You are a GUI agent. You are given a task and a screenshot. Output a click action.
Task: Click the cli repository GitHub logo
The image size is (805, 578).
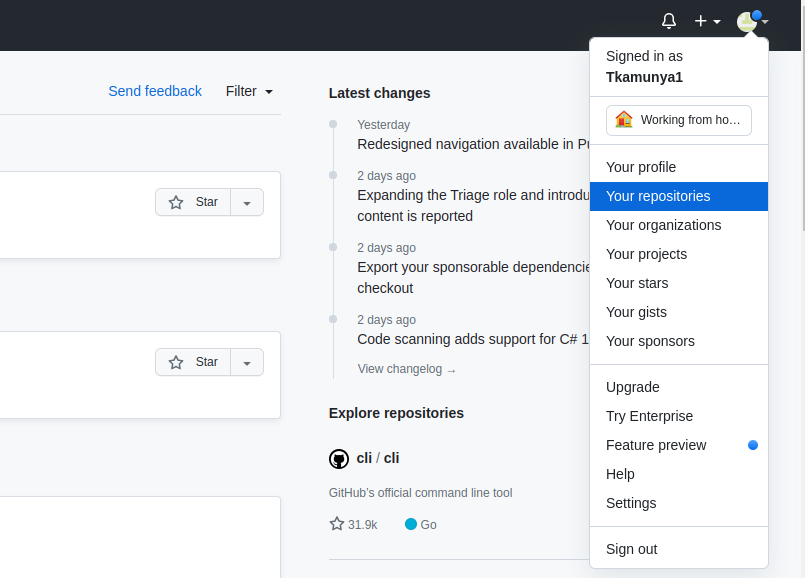[x=339, y=459]
